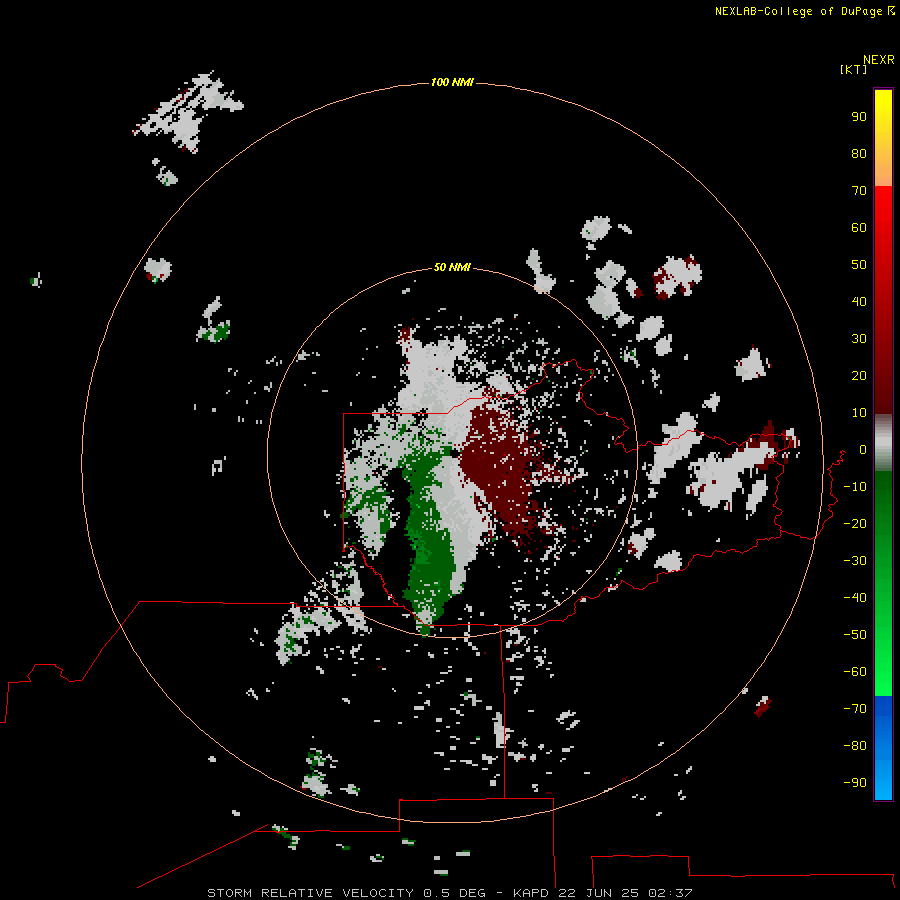The height and width of the screenshot is (900, 900).
Task: Click the 50 NMI range ring label
Action: click(x=452, y=267)
